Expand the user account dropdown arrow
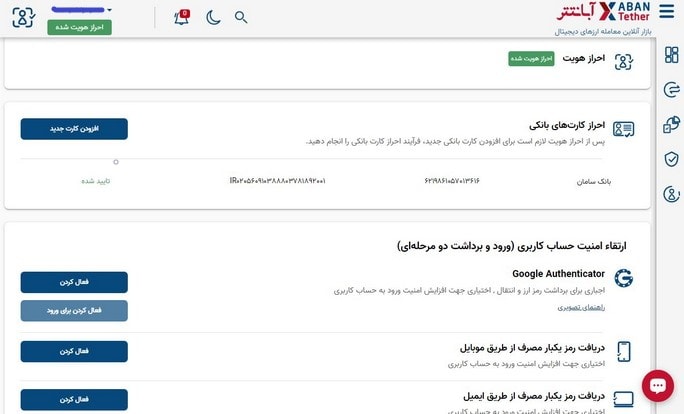684x414 pixels. pos(109,10)
